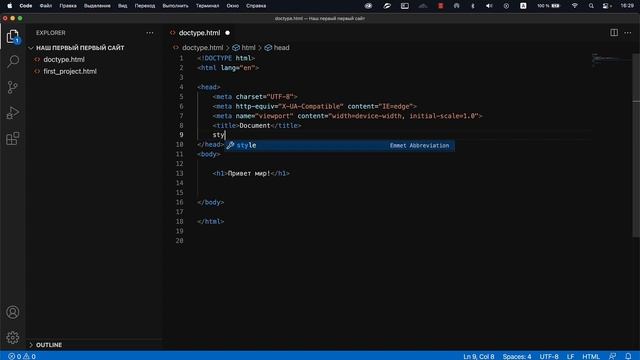640x360 pixels.
Task: Click the meta charset line
Action: [255, 97]
